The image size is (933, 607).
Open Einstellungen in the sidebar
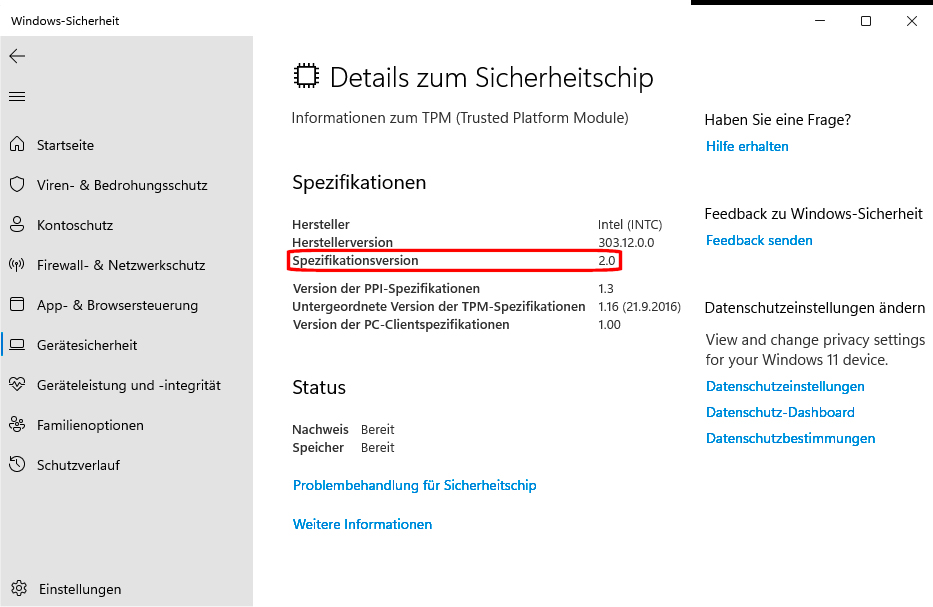[x=80, y=589]
